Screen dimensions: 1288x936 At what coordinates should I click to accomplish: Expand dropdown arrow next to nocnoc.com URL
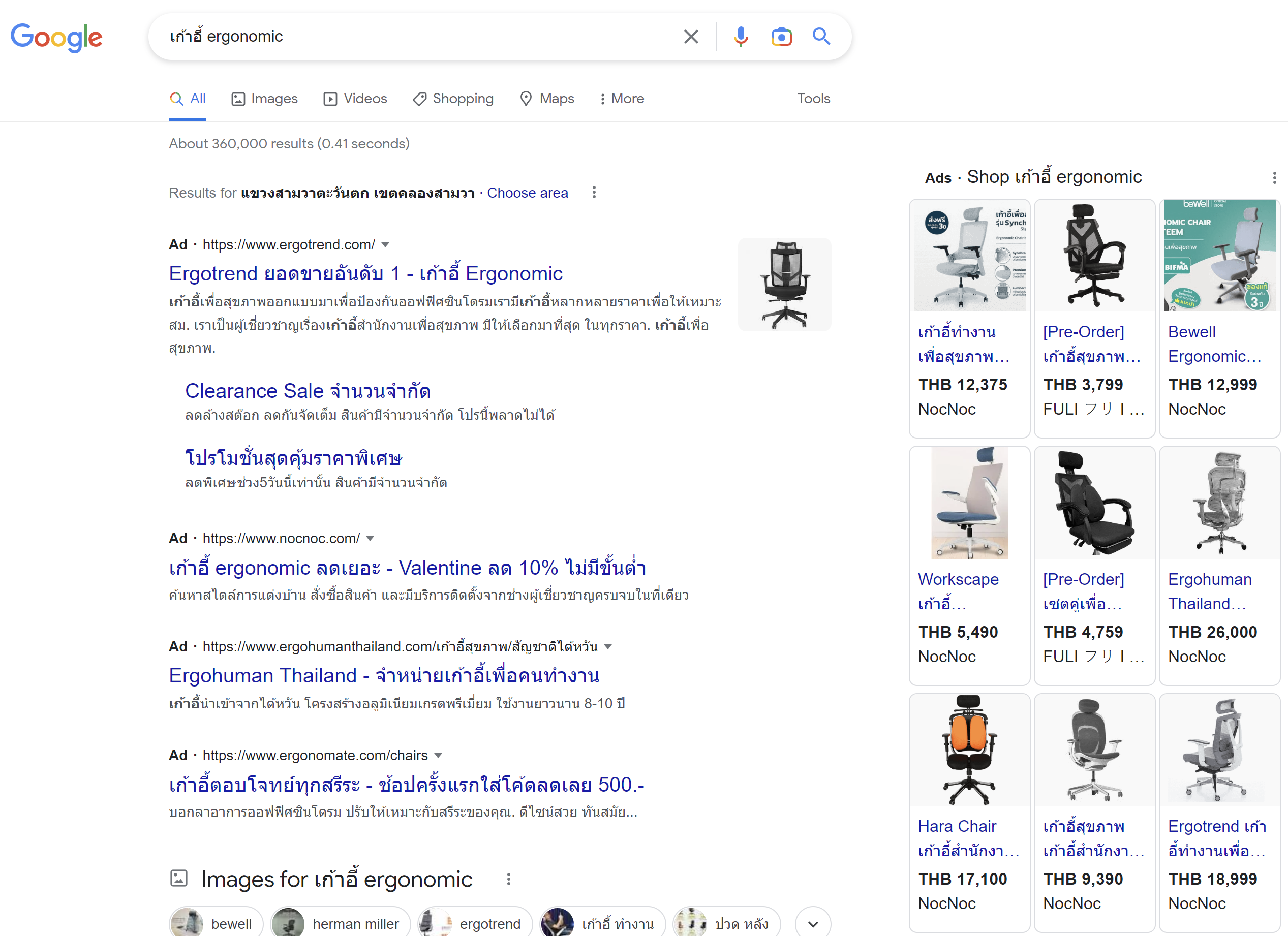tap(370, 539)
